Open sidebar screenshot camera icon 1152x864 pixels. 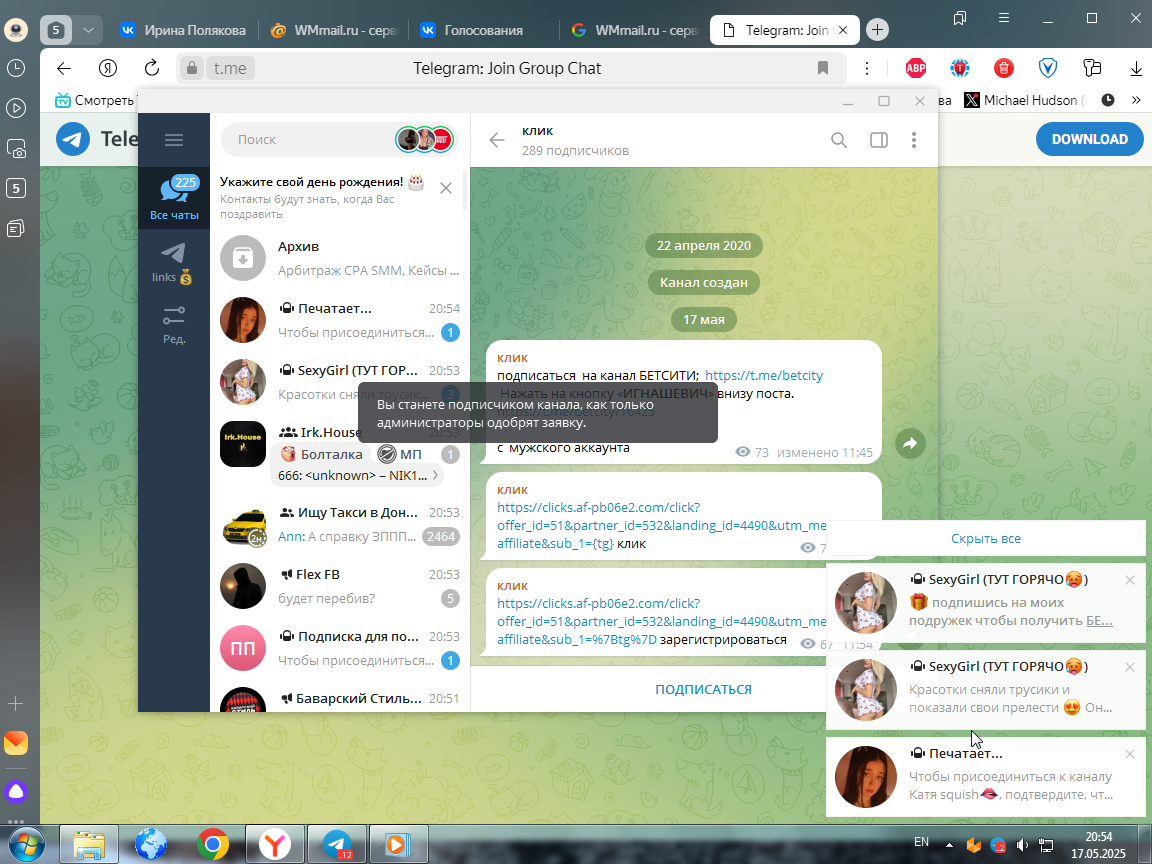15,148
